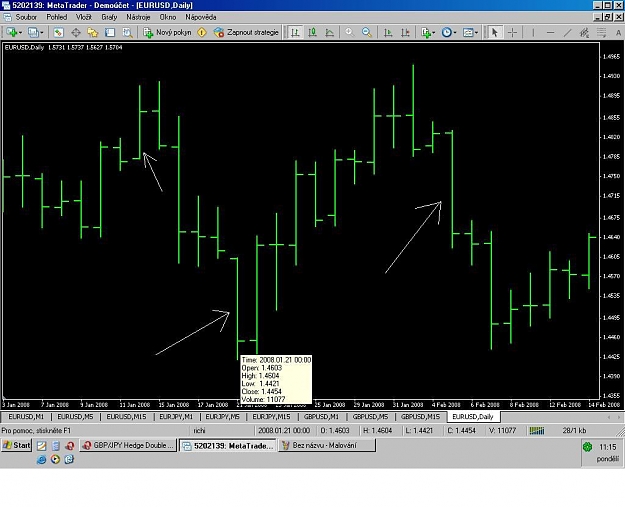Open the Nápověda menu
This screenshot has height=507, width=625.
tap(201, 17)
